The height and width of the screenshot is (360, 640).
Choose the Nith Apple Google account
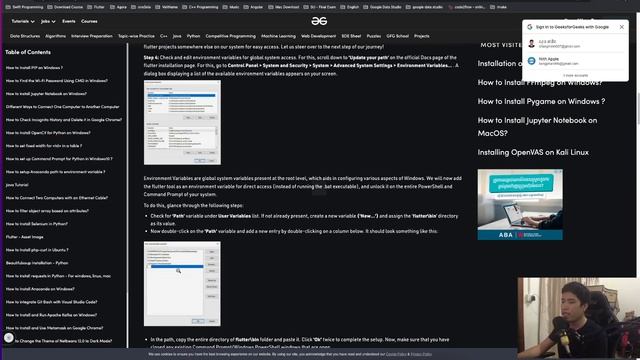575,61
